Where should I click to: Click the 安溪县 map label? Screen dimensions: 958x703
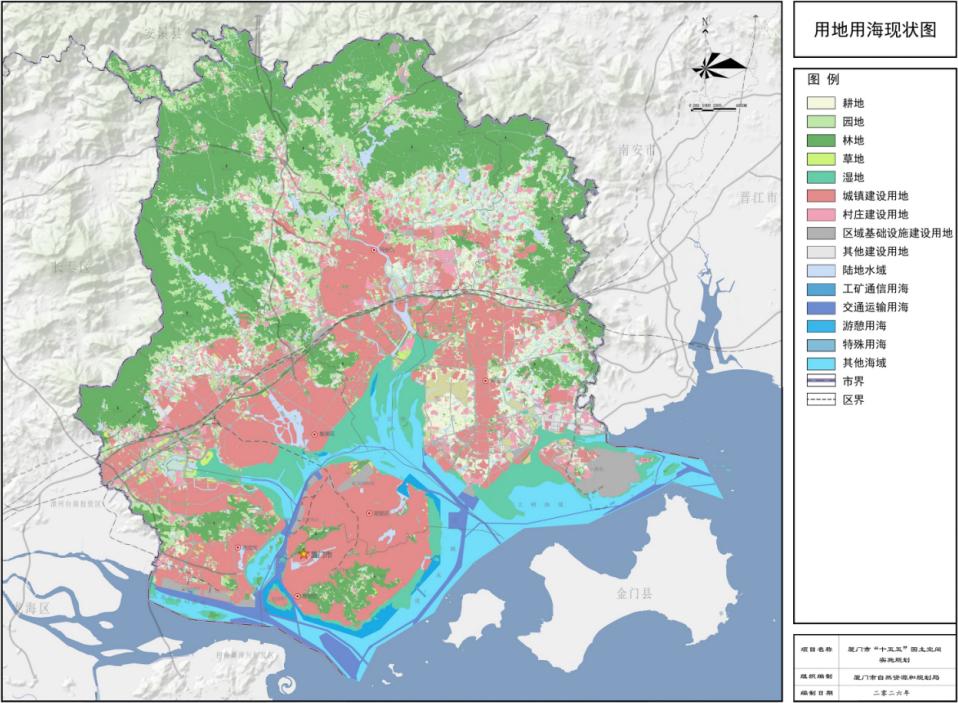coord(163,34)
